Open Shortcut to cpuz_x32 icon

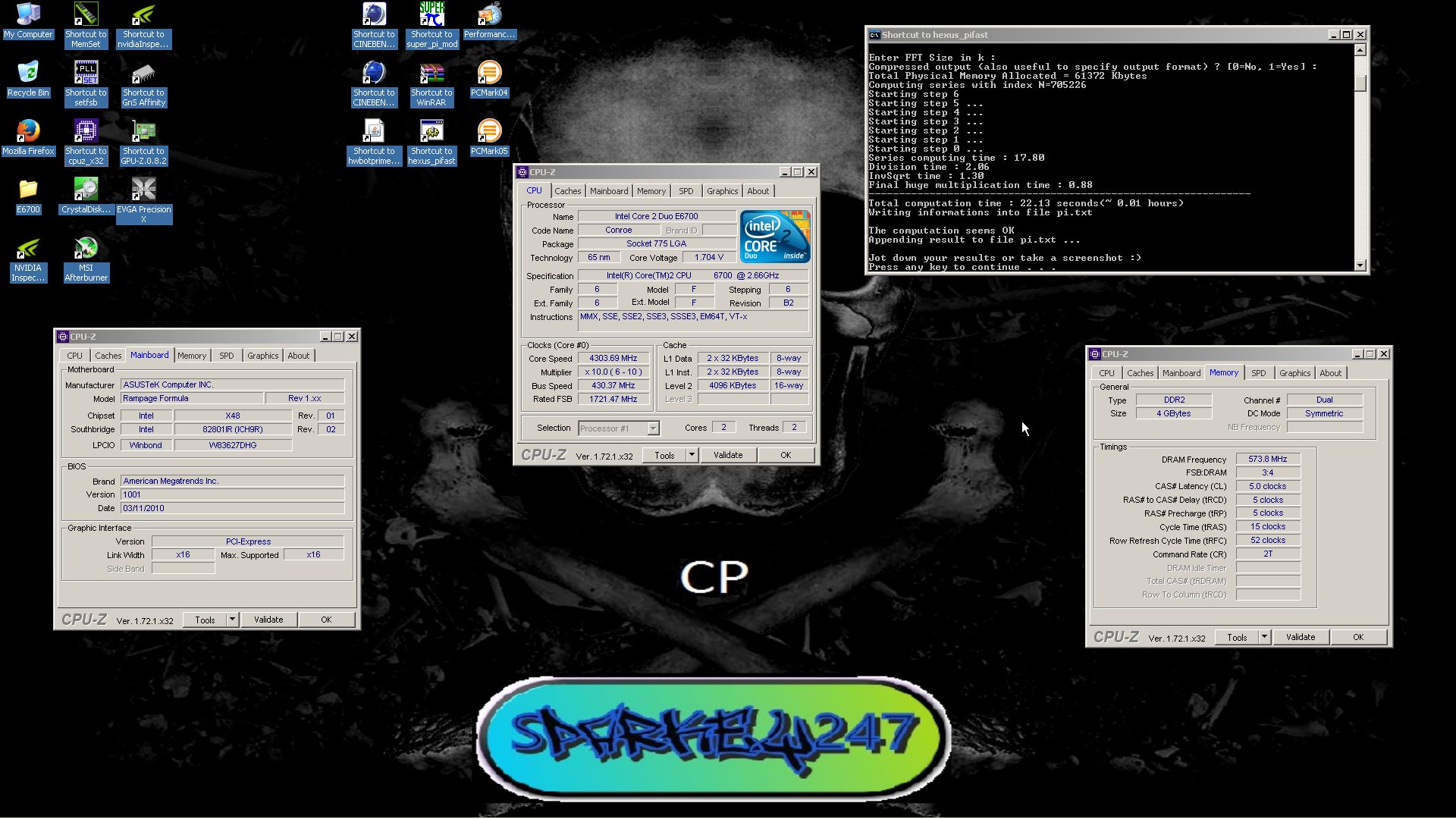tap(86, 142)
